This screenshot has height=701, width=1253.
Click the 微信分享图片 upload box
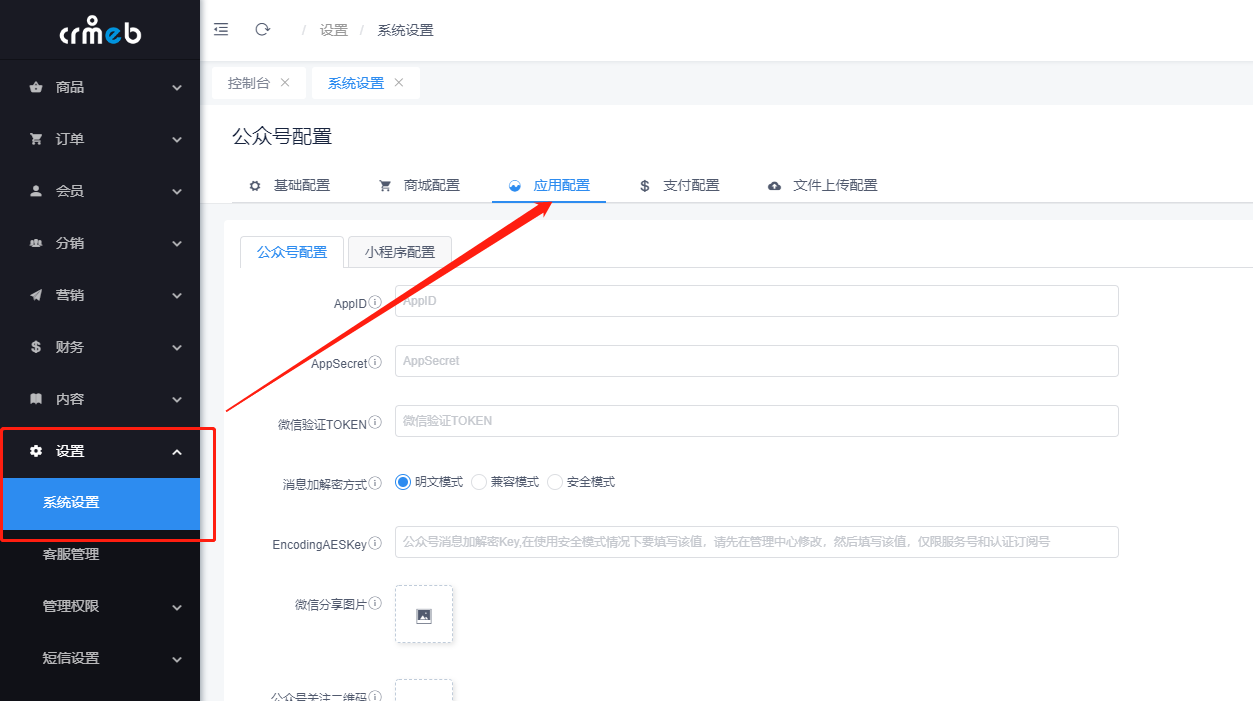(x=424, y=614)
